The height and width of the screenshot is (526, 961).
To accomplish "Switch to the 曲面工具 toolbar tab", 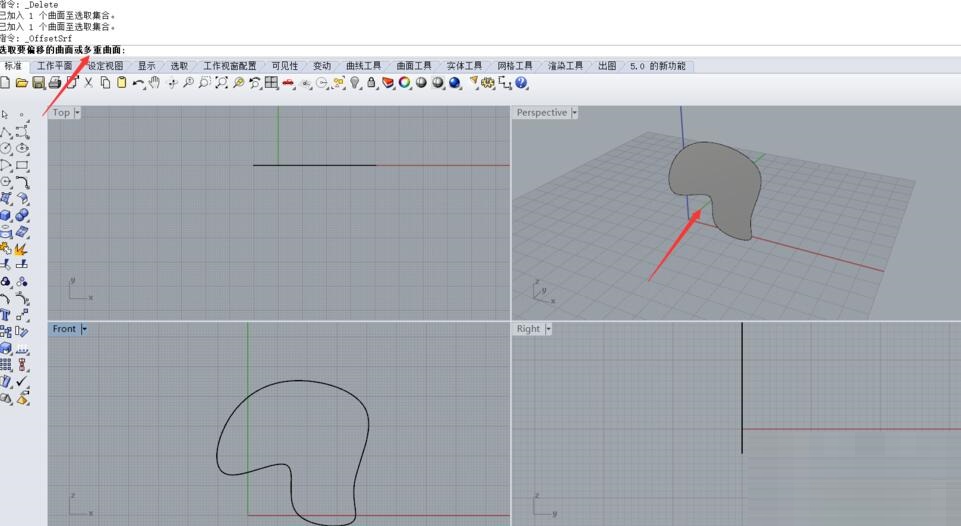I will coord(412,66).
